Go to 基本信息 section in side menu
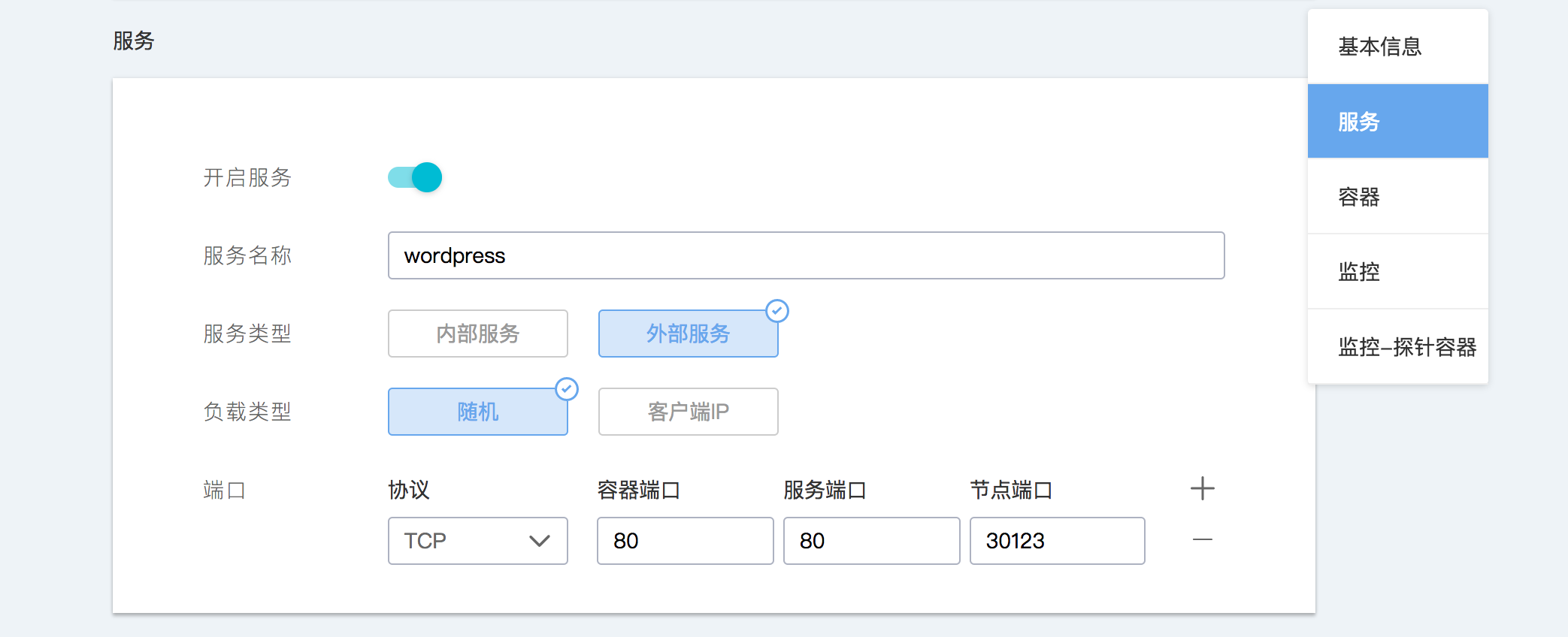The width and height of the screenshot is (1568, 637). (x=1398, y=47)
